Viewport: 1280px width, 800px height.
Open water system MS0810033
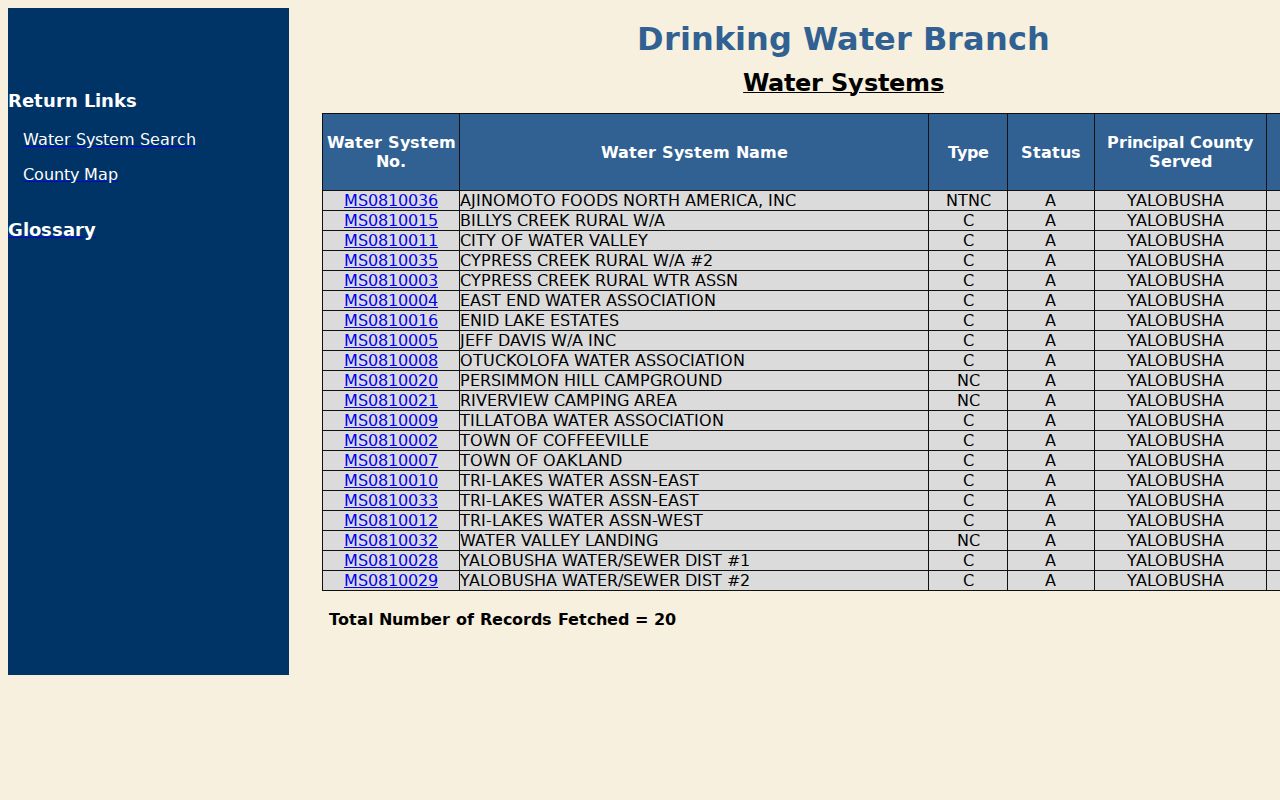point(391,500)
